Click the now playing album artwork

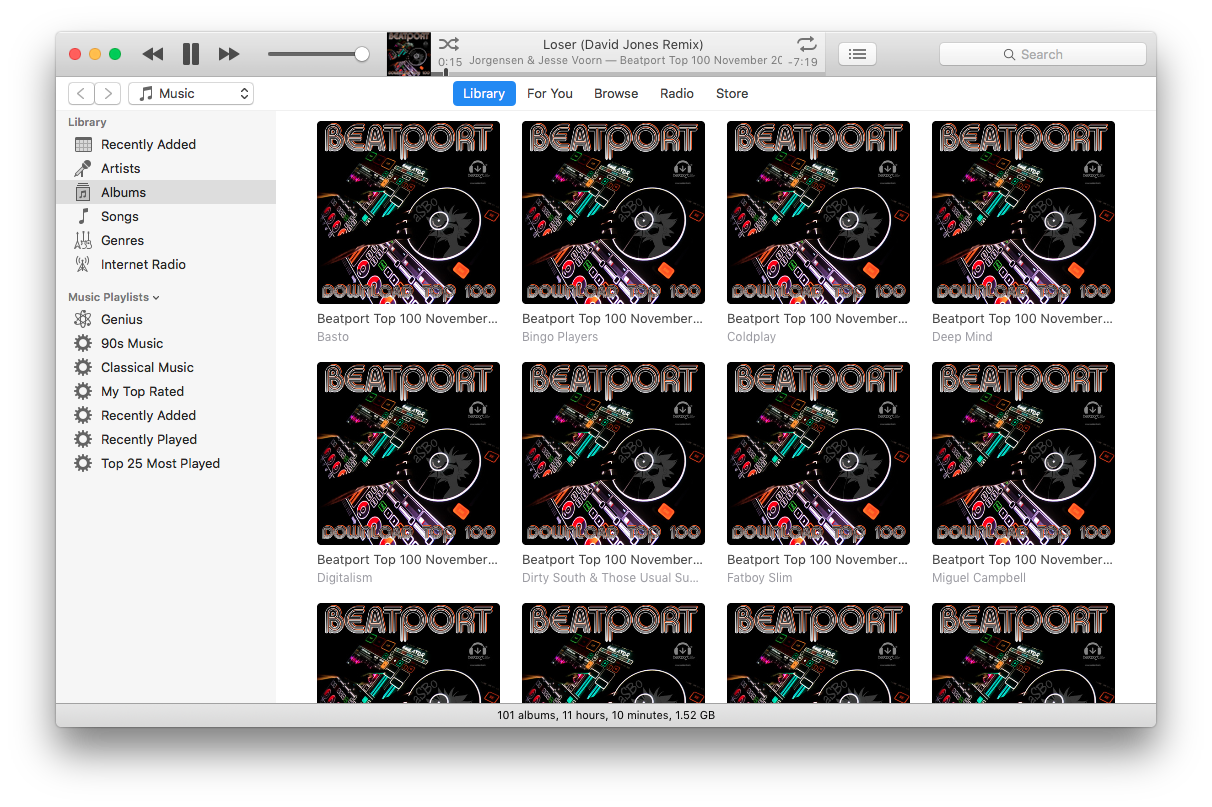click(409, 54)
